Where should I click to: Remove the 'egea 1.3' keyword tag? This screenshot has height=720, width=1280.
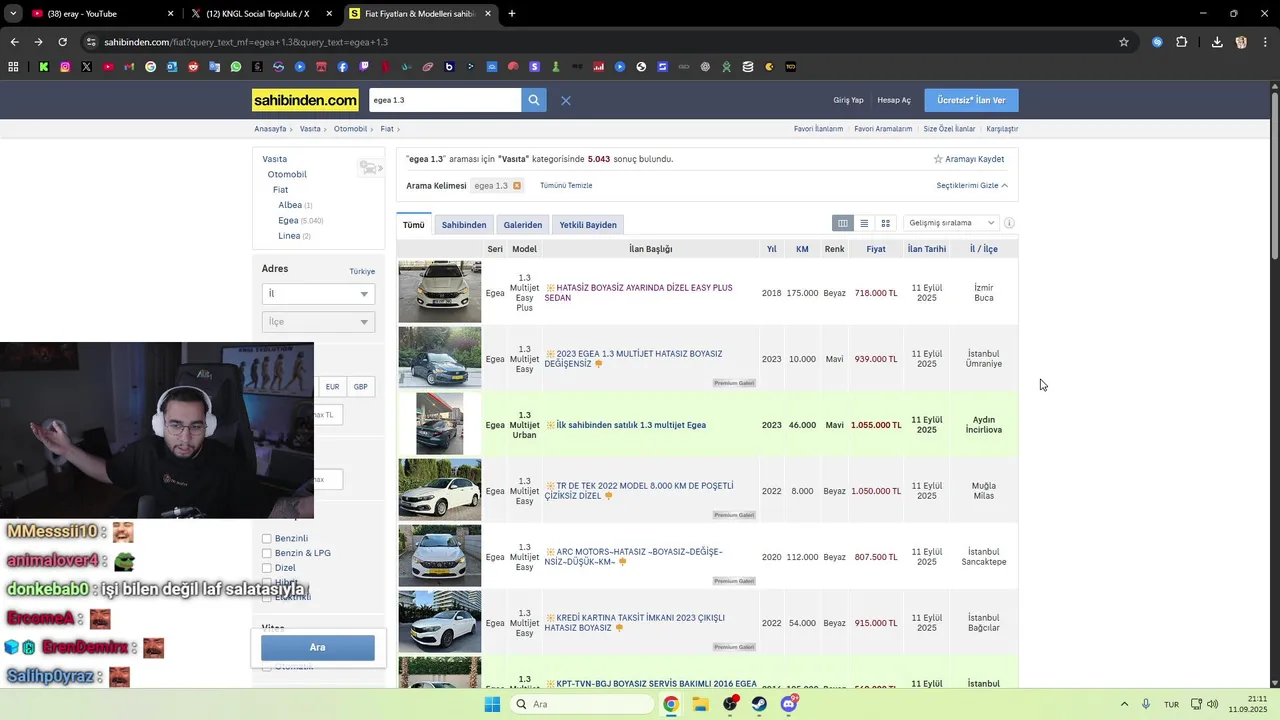[x=517, y=186]
